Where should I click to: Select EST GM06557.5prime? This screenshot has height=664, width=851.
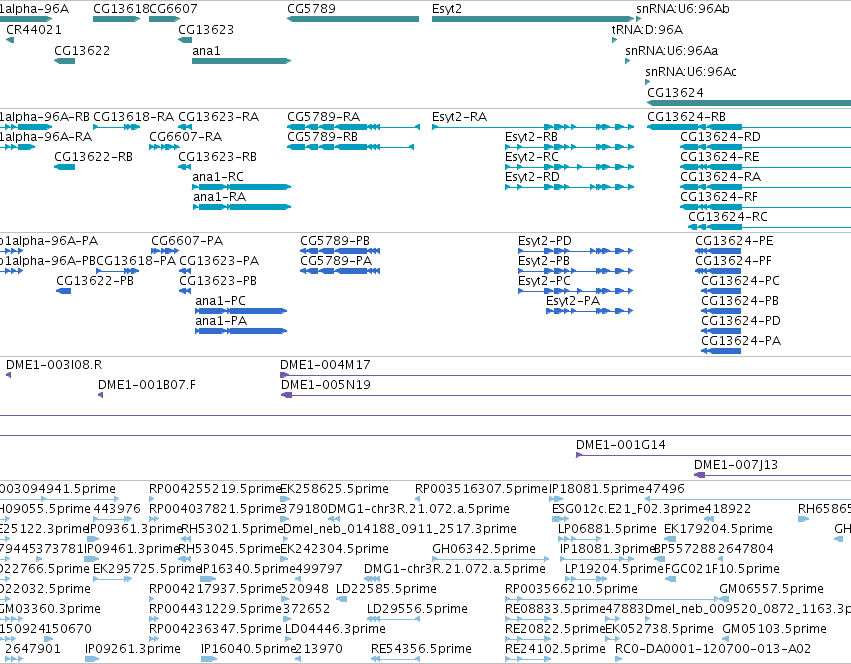pos(724,599)
